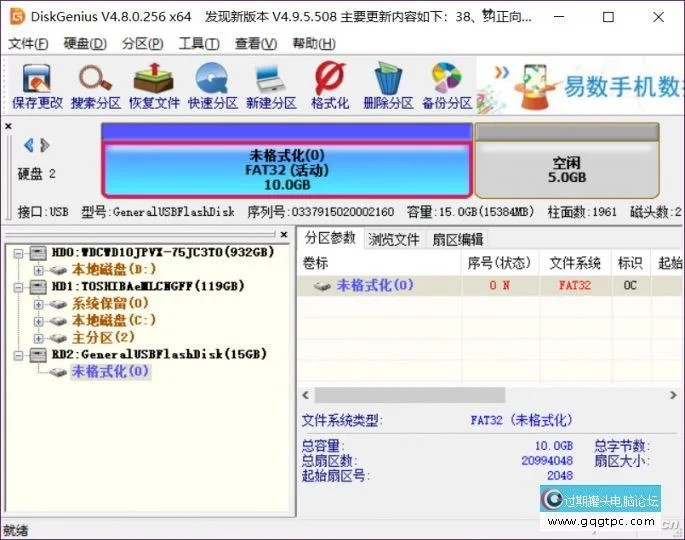Open the 查看(V) menu

point(256,44)
